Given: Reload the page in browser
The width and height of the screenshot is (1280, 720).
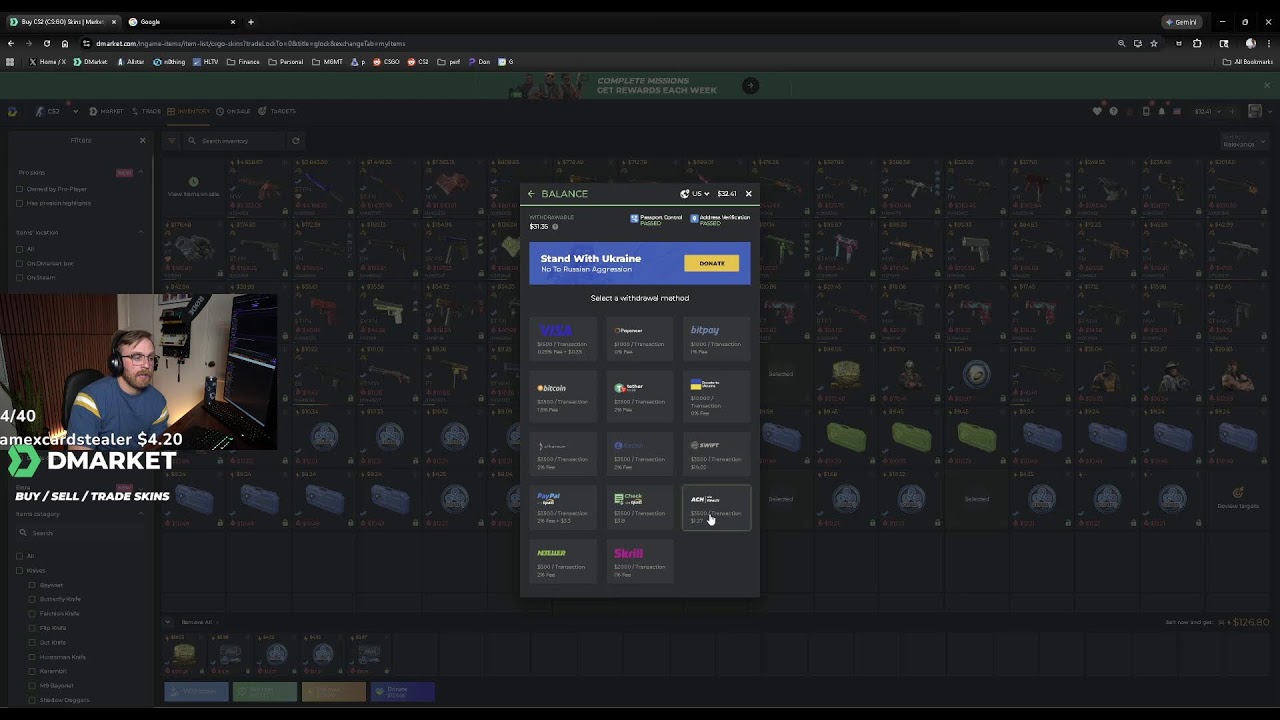Looking at the screenshot, I should pyautogui.click(x=46, y=43).
